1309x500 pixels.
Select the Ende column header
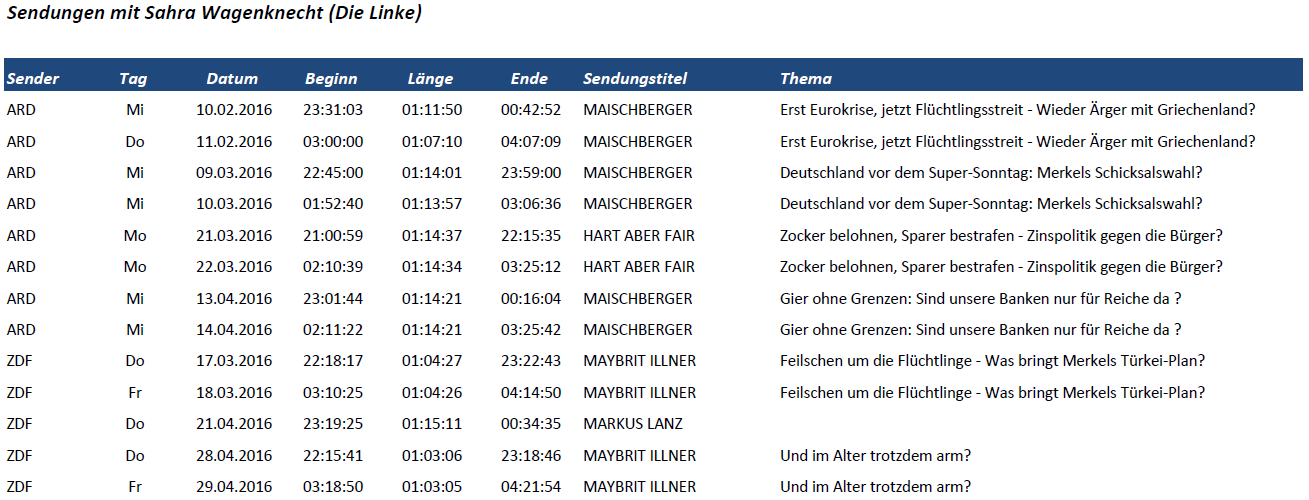click(529, 79)
